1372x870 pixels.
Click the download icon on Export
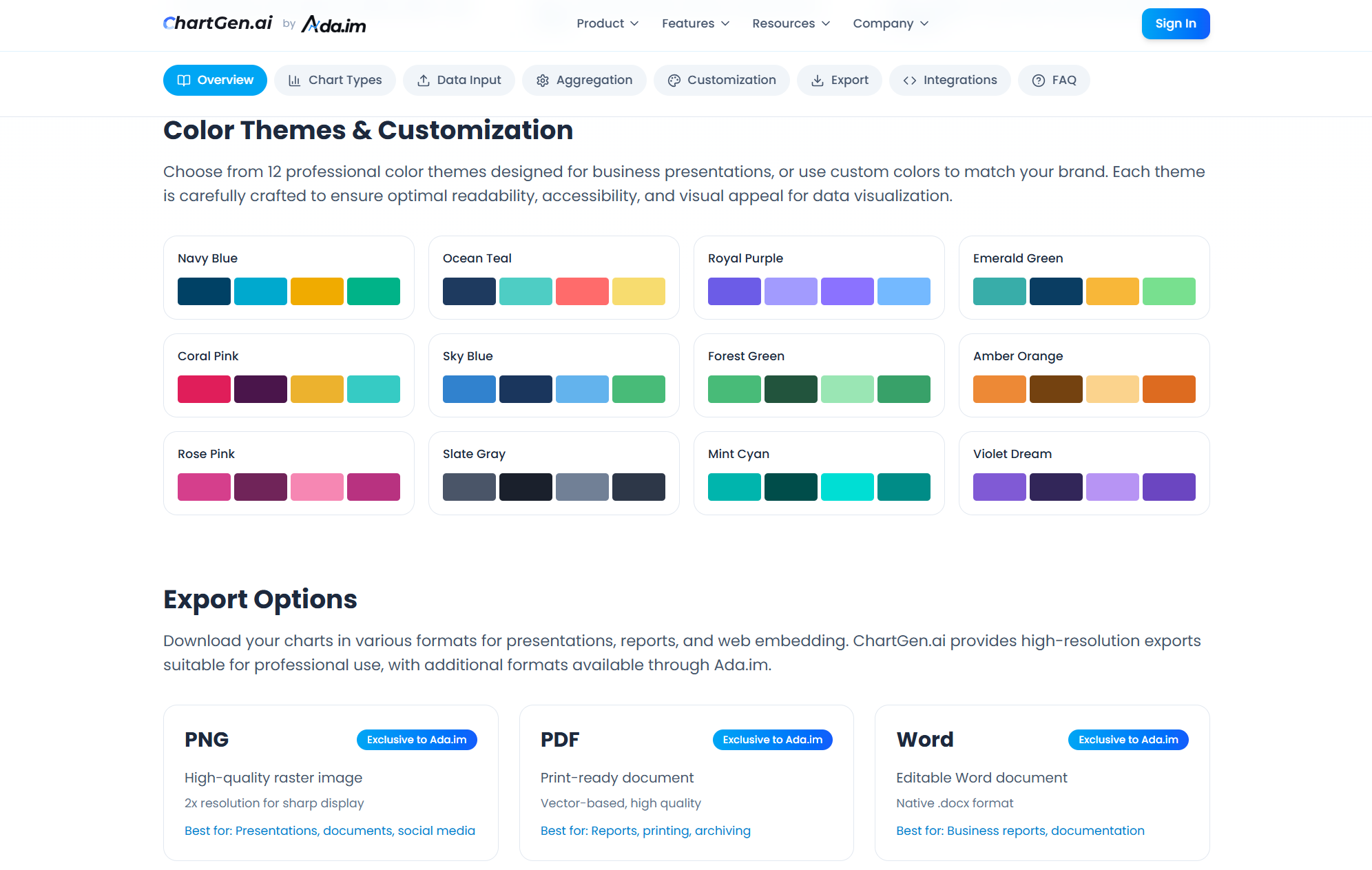tap(818, 80)
